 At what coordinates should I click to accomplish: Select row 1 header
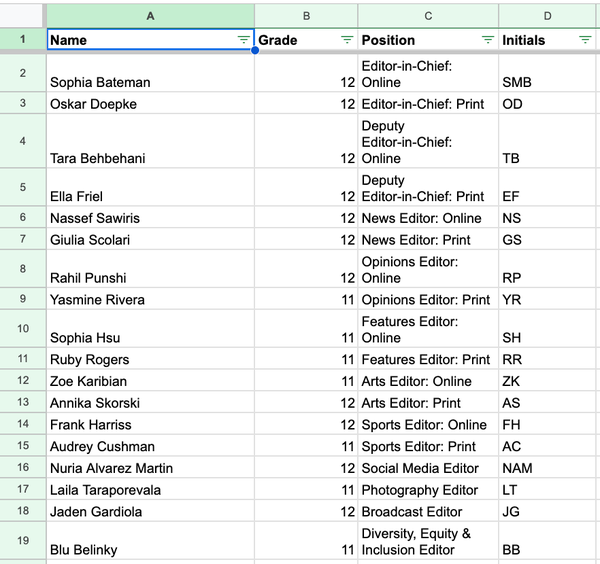point(23,40)
